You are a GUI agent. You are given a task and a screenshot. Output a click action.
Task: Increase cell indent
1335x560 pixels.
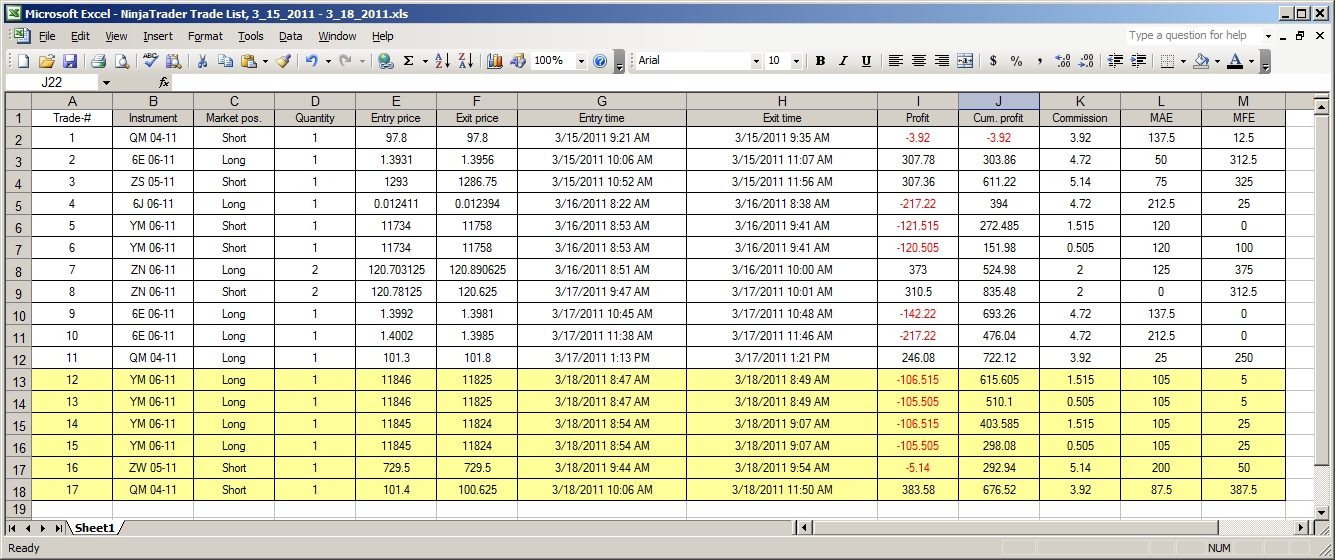tap(1138, 61)
